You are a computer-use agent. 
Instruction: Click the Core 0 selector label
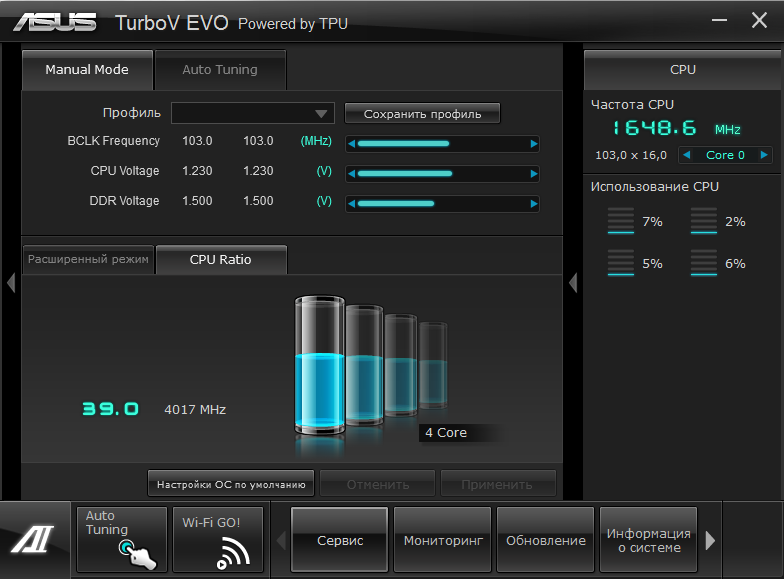[x=725, y=155]
